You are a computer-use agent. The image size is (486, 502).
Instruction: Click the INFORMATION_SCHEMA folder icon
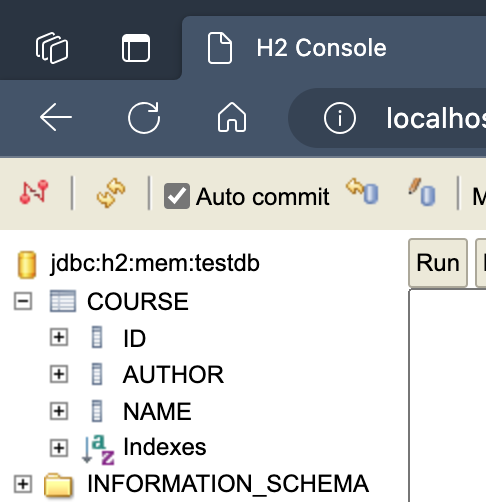tap(58, 485)
